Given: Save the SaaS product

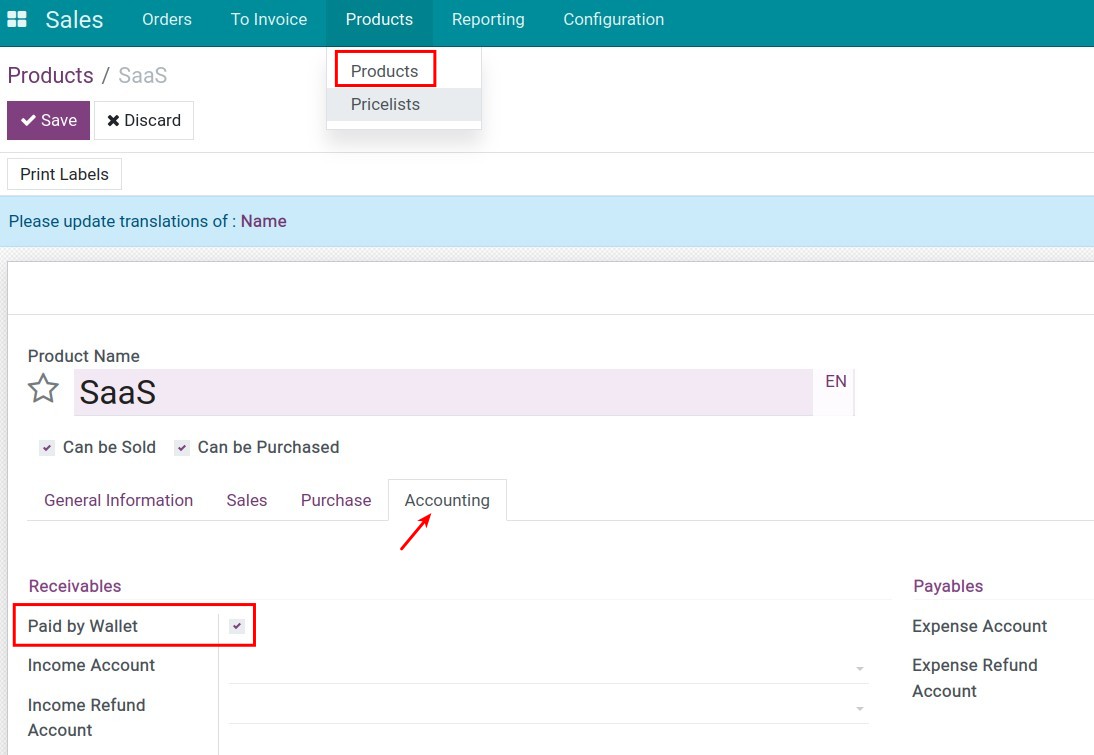Looking at the screenshot, I should click(47, 120).
